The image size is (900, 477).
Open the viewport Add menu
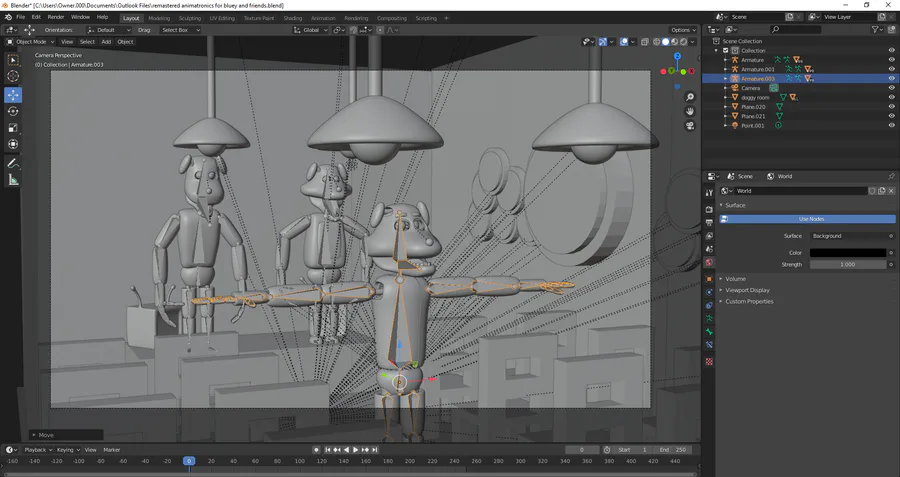[106, 42]
